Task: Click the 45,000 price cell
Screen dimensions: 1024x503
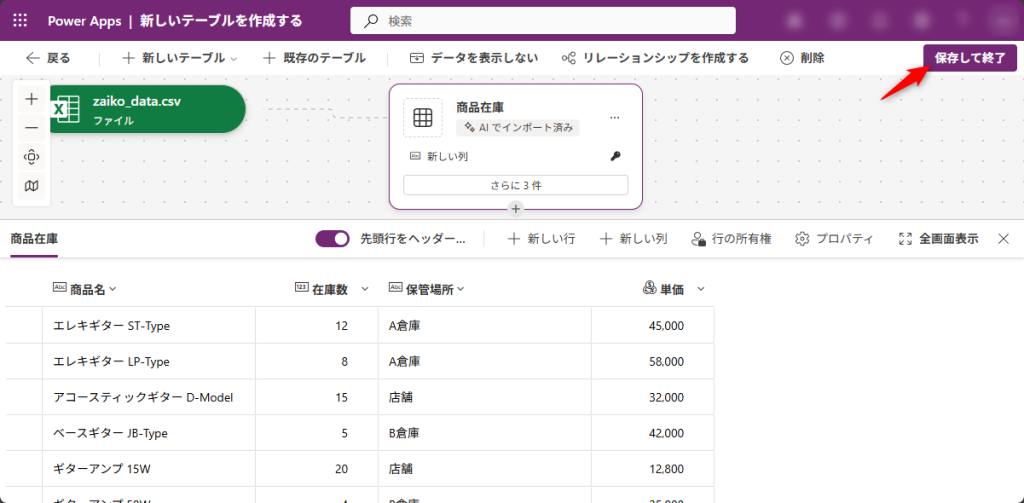Action: pos(652,325)
